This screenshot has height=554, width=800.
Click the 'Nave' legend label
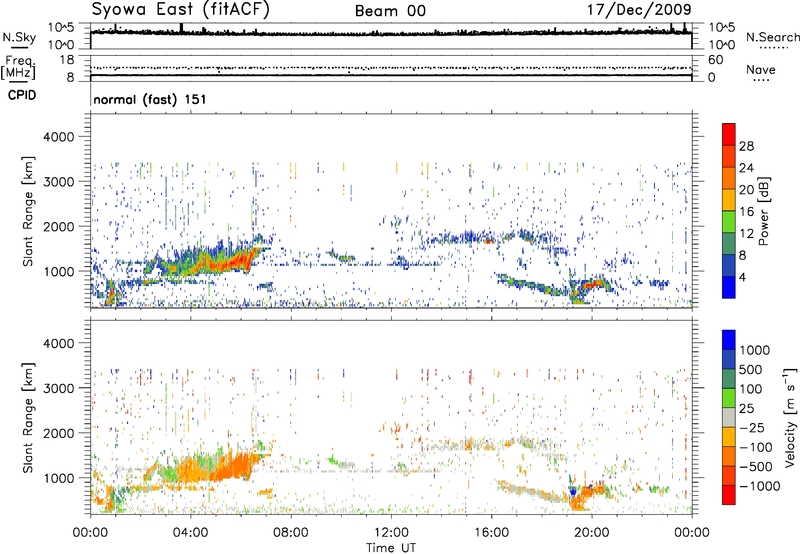[x=760, y=69]
